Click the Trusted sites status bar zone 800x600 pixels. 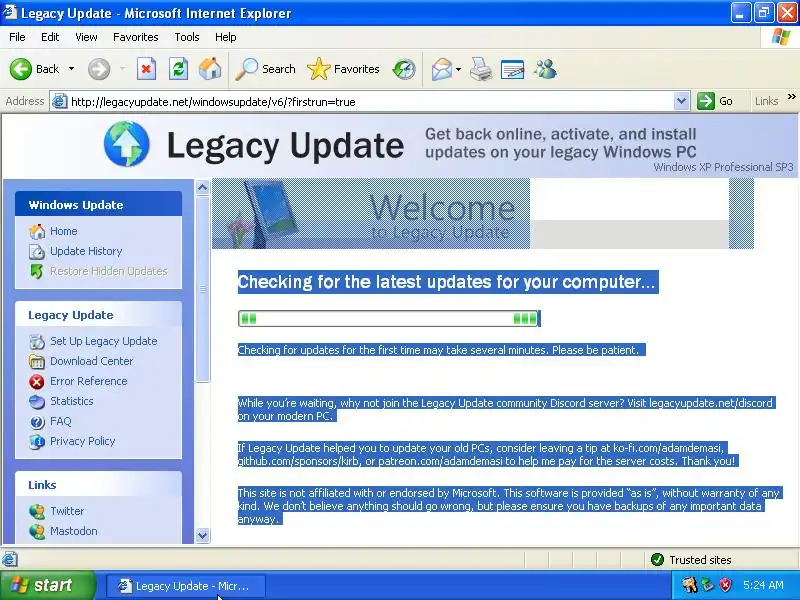(x=692, y=560)
